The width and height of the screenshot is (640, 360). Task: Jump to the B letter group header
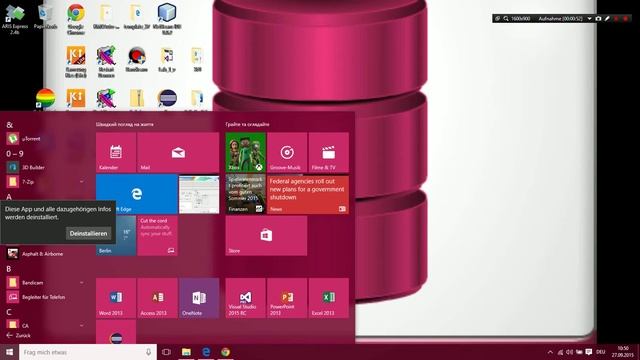9,269
